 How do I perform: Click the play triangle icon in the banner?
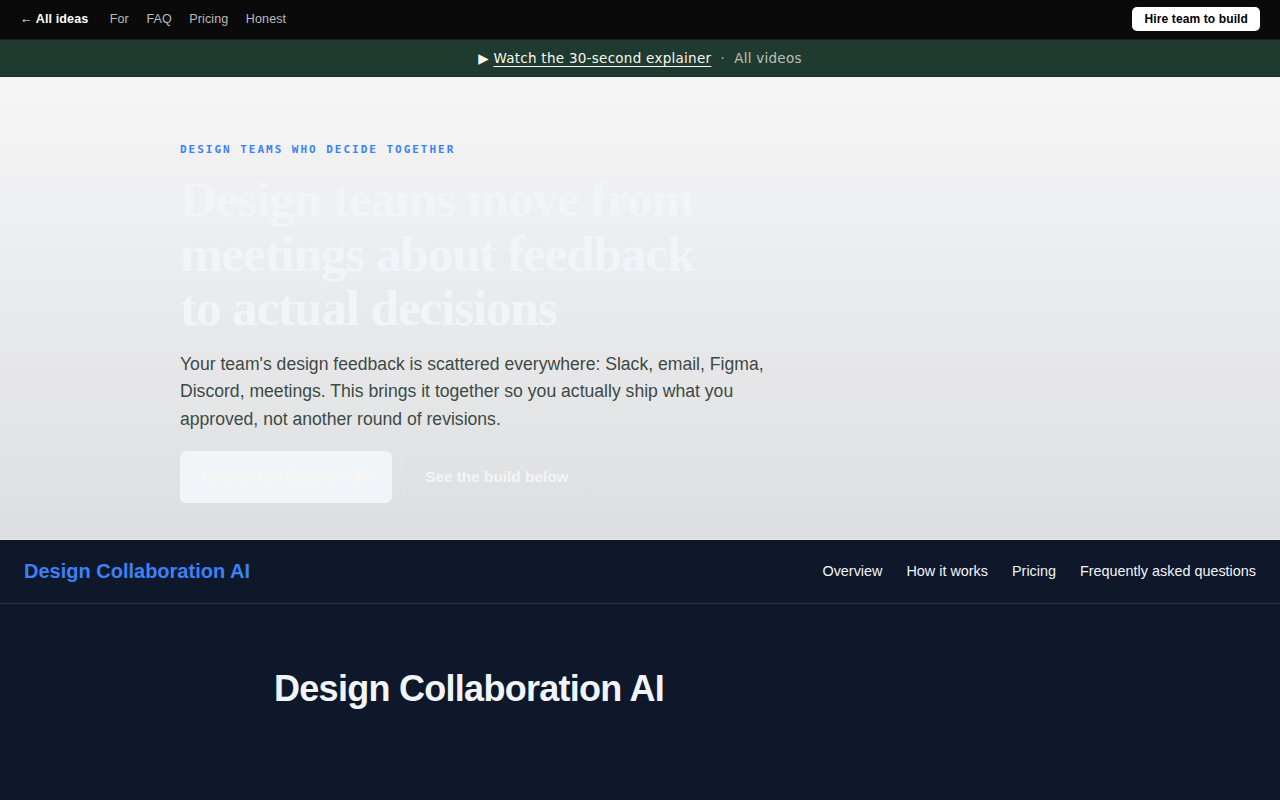tap(484, 59)
